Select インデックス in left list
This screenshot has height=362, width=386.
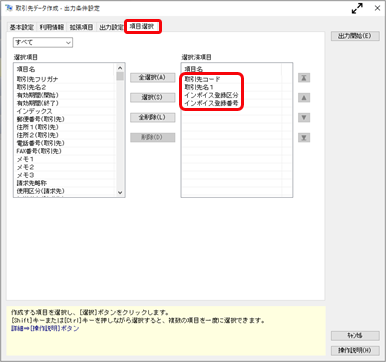[34, 111]
